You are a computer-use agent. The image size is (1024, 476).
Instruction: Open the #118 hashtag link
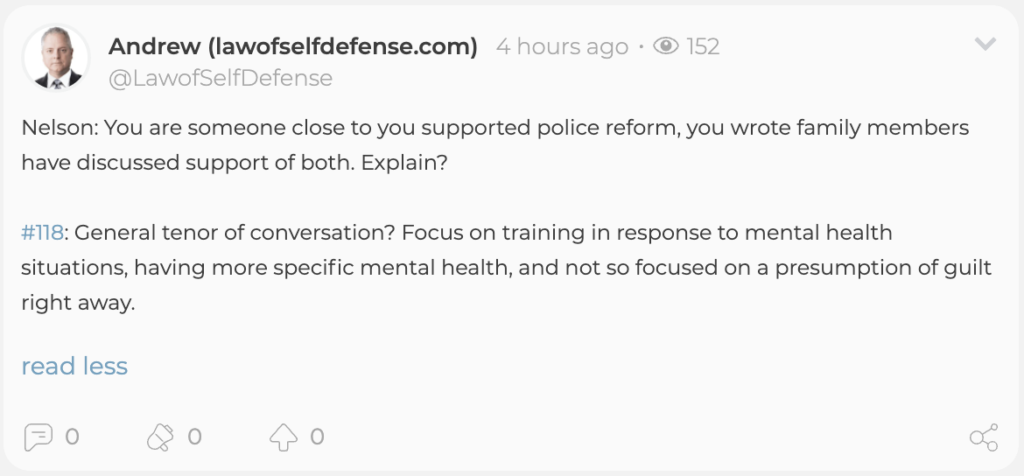[42, 232]
